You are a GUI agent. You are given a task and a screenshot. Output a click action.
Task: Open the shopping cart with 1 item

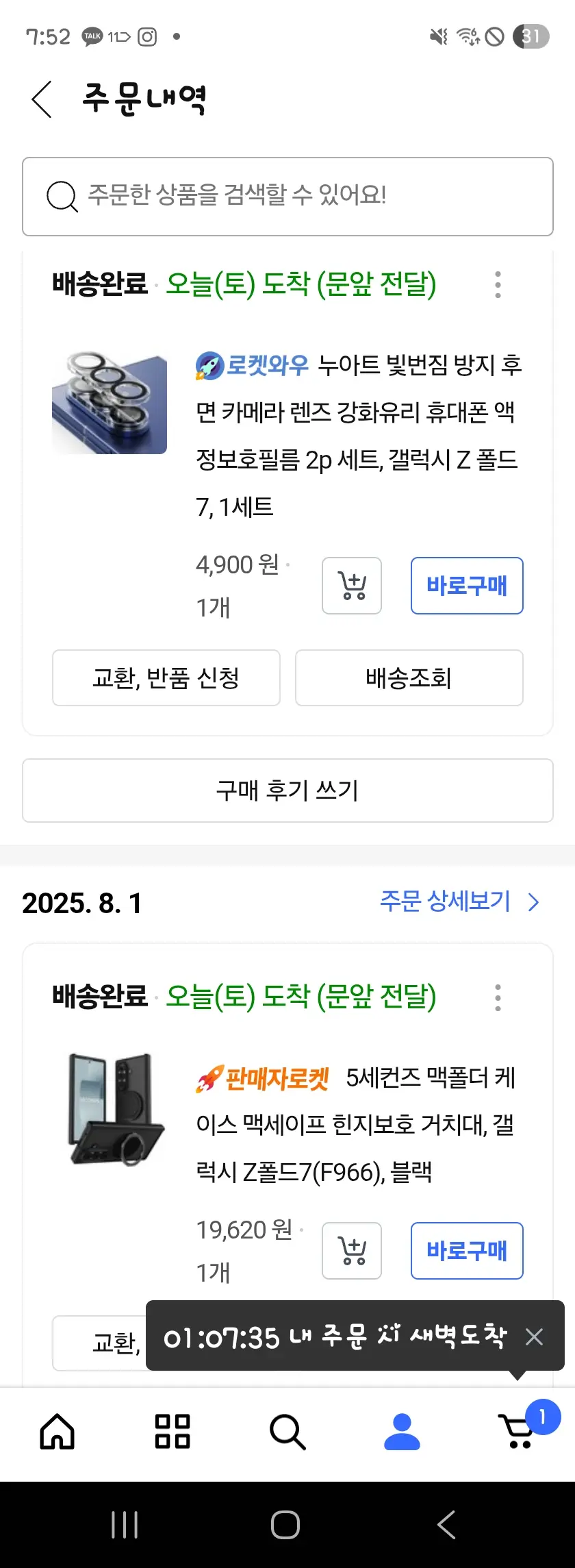(x=518, y=1432)
